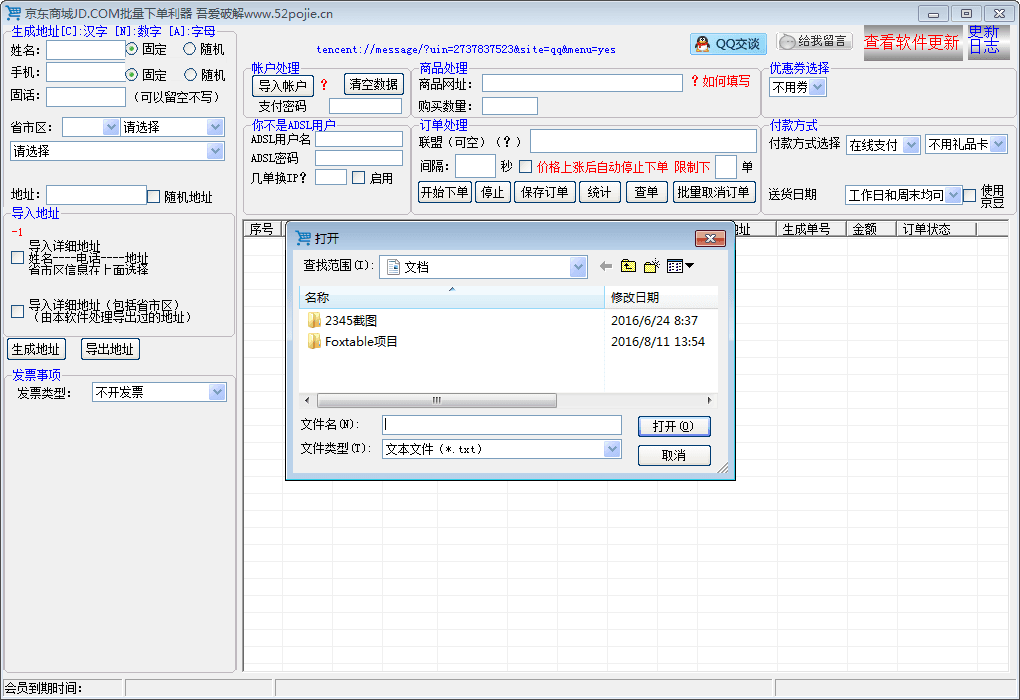Go up one folder level in dialog
This screenshot has height=700, width=1020.
(628, 266)
